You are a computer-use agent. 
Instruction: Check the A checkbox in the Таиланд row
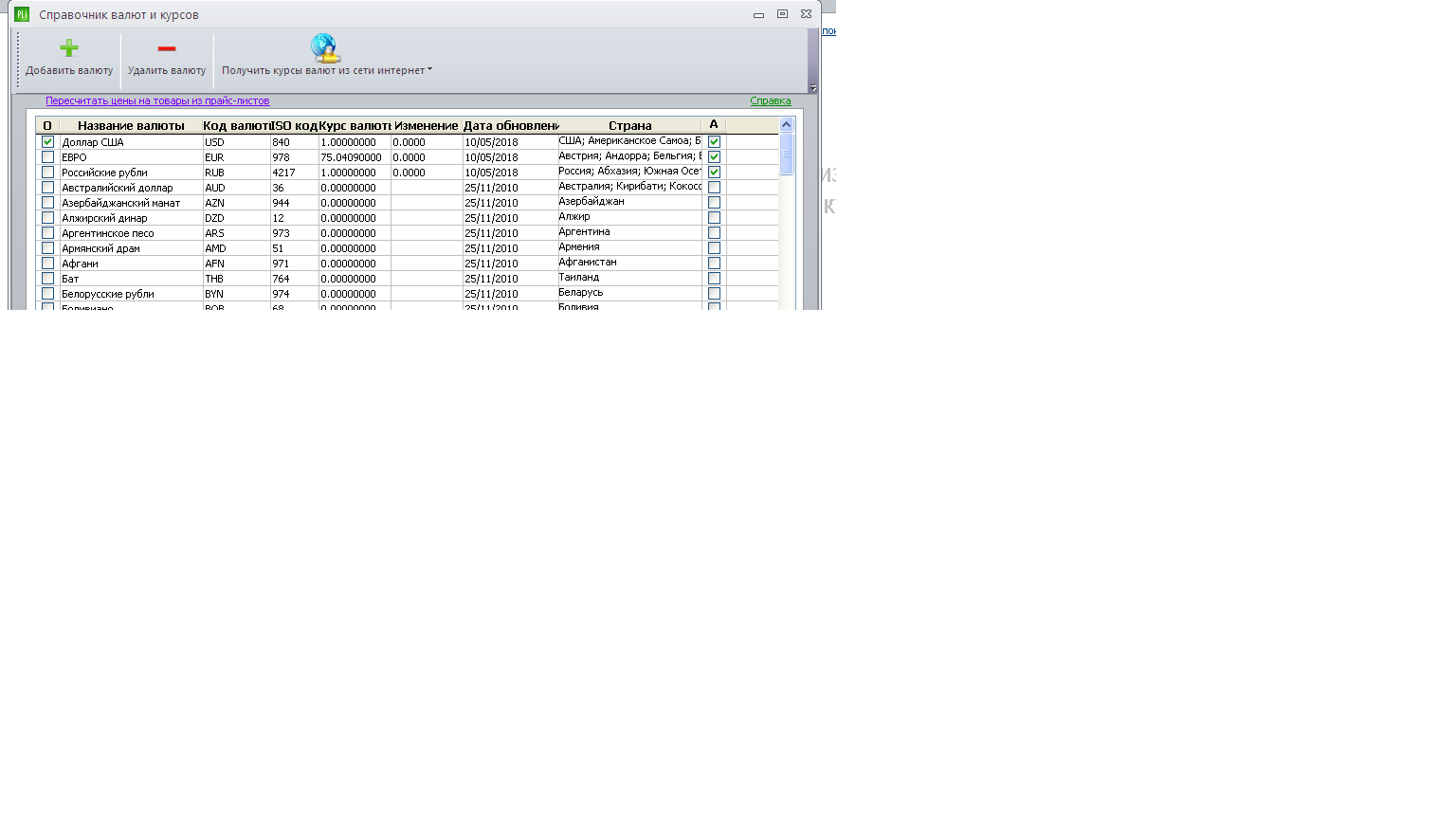tap(714, 278)
